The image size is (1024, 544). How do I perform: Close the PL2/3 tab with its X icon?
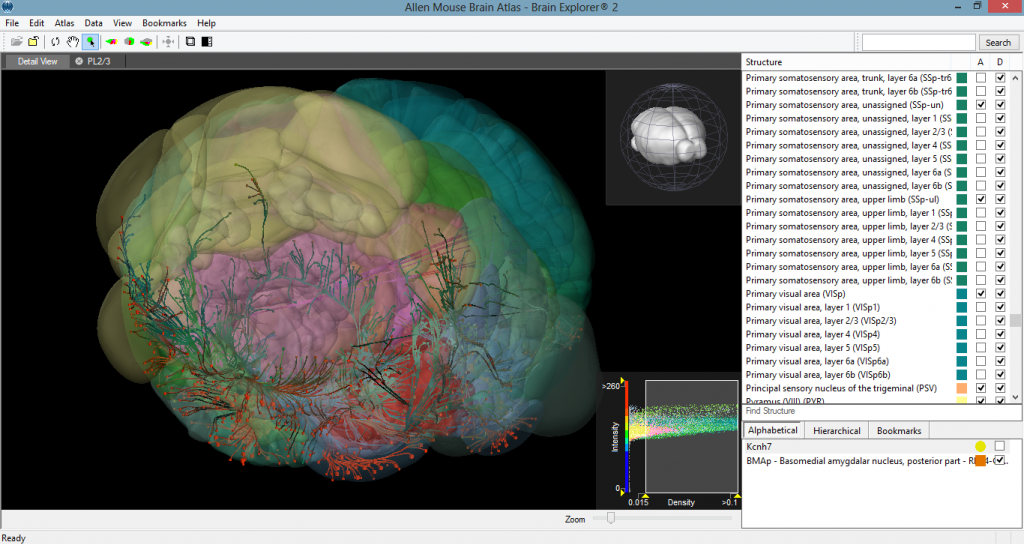pos(79,61)
